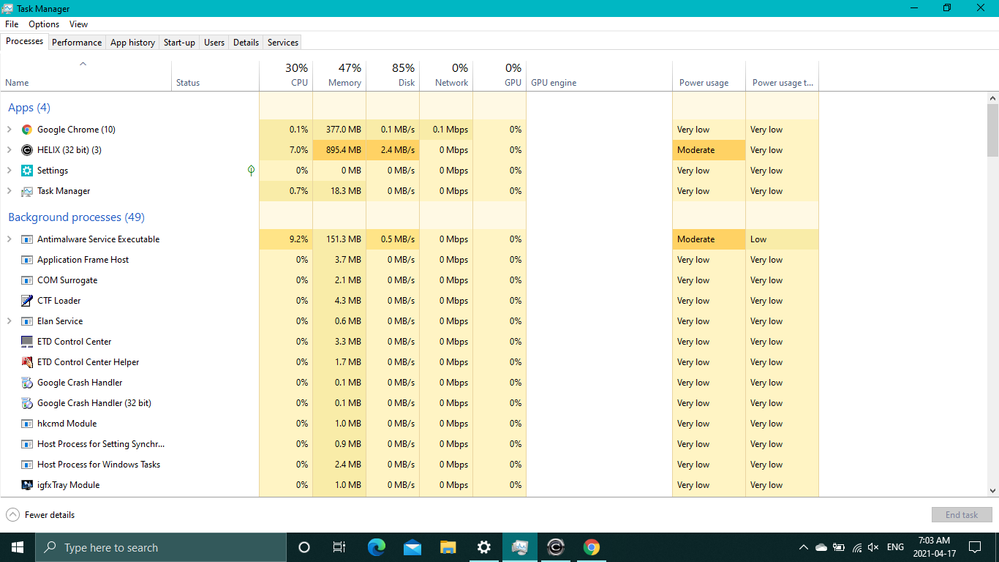Open the Options menu
Screen dimensions: 999x562
pyautogui.click(x=43, y=24)
